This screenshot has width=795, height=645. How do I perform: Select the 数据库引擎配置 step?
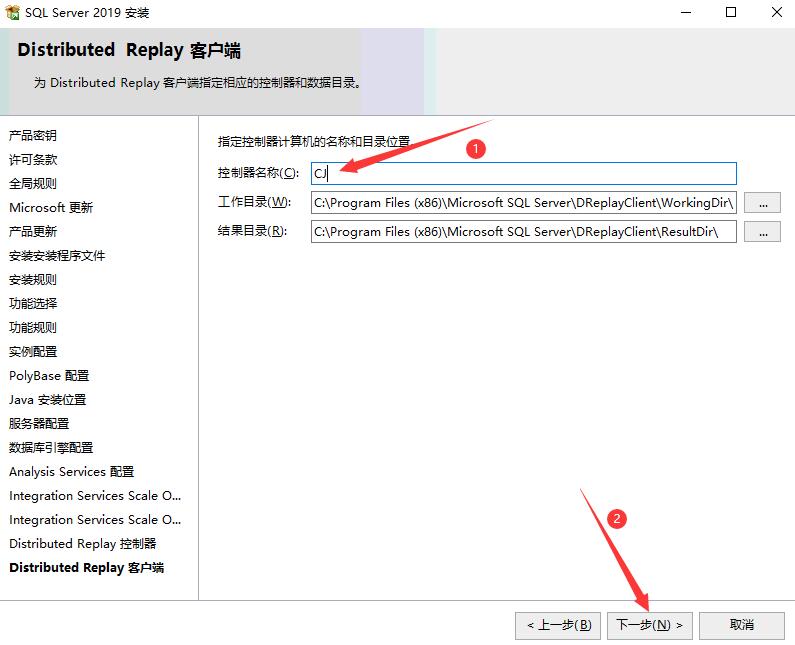[51, 448]
